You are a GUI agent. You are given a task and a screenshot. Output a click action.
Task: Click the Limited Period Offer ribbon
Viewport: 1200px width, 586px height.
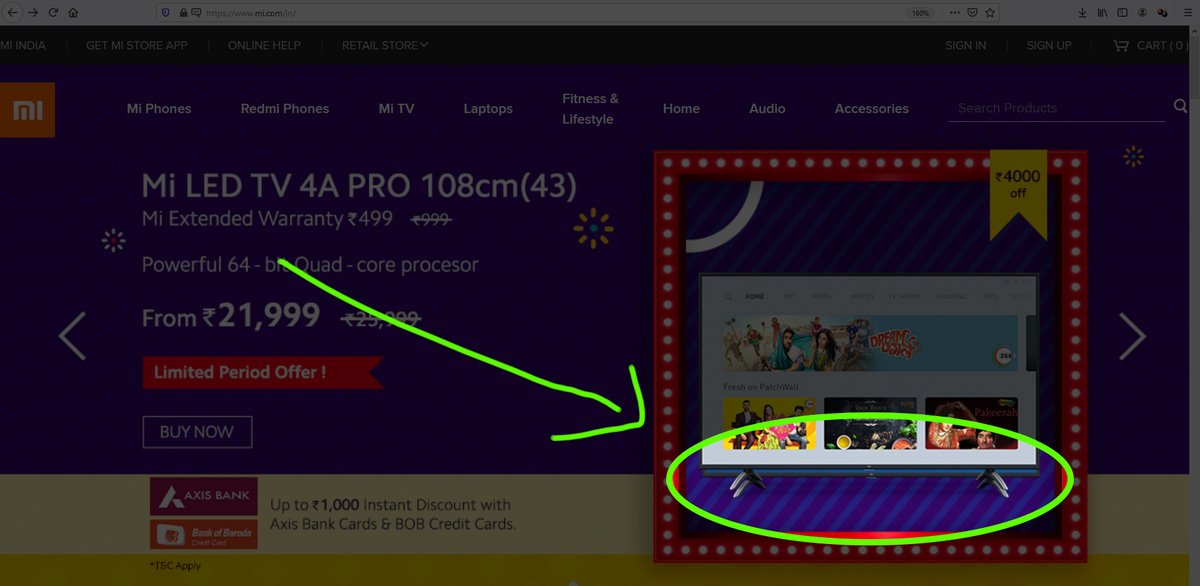click(x=262, y=372)
